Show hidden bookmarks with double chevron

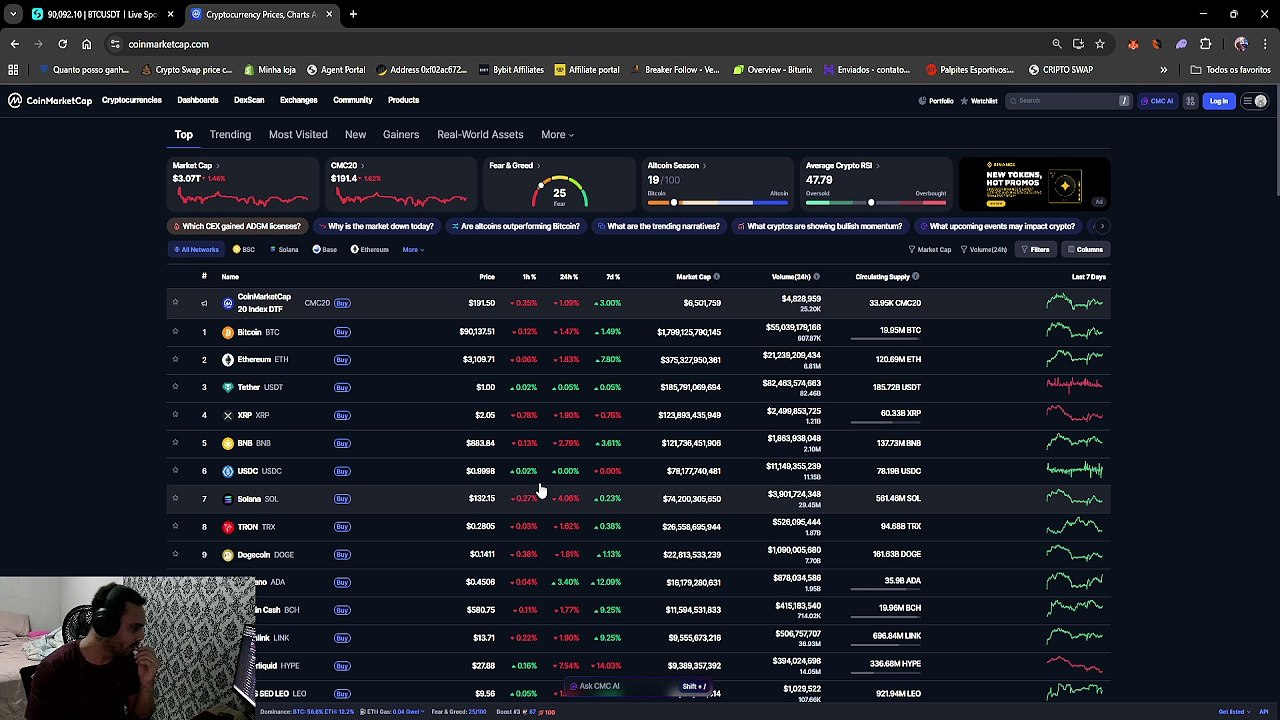1163,70
